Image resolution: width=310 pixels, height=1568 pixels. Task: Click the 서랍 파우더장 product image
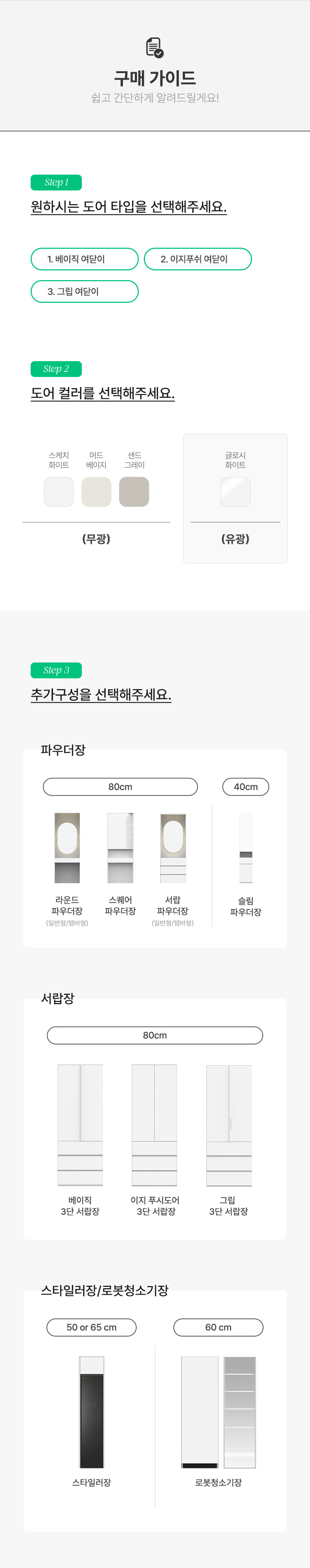[173, 848]
